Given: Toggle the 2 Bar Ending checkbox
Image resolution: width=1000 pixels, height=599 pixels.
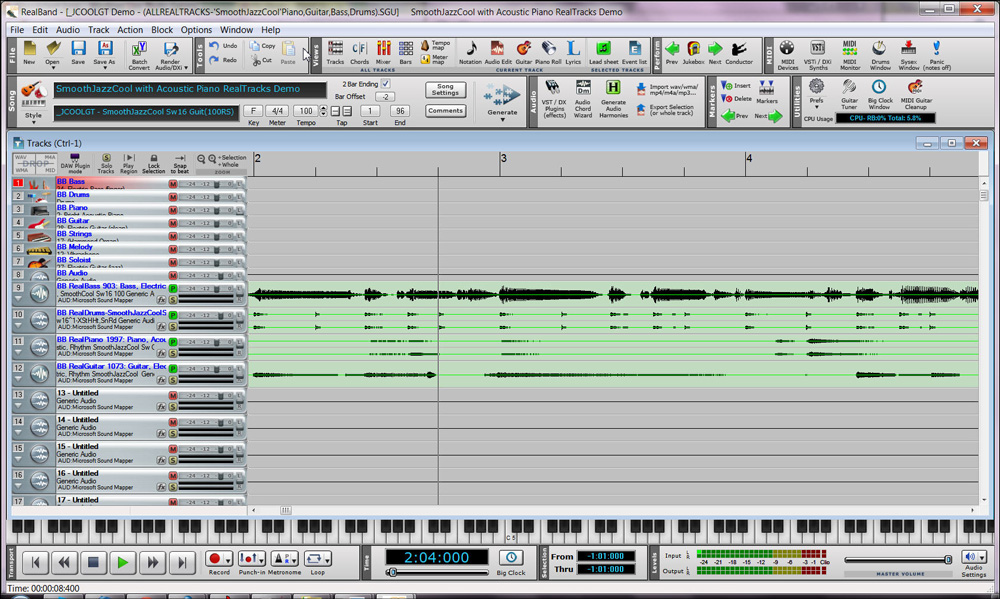Looking at the screenshot, I should pyautogui.click(x=385, y=84).
